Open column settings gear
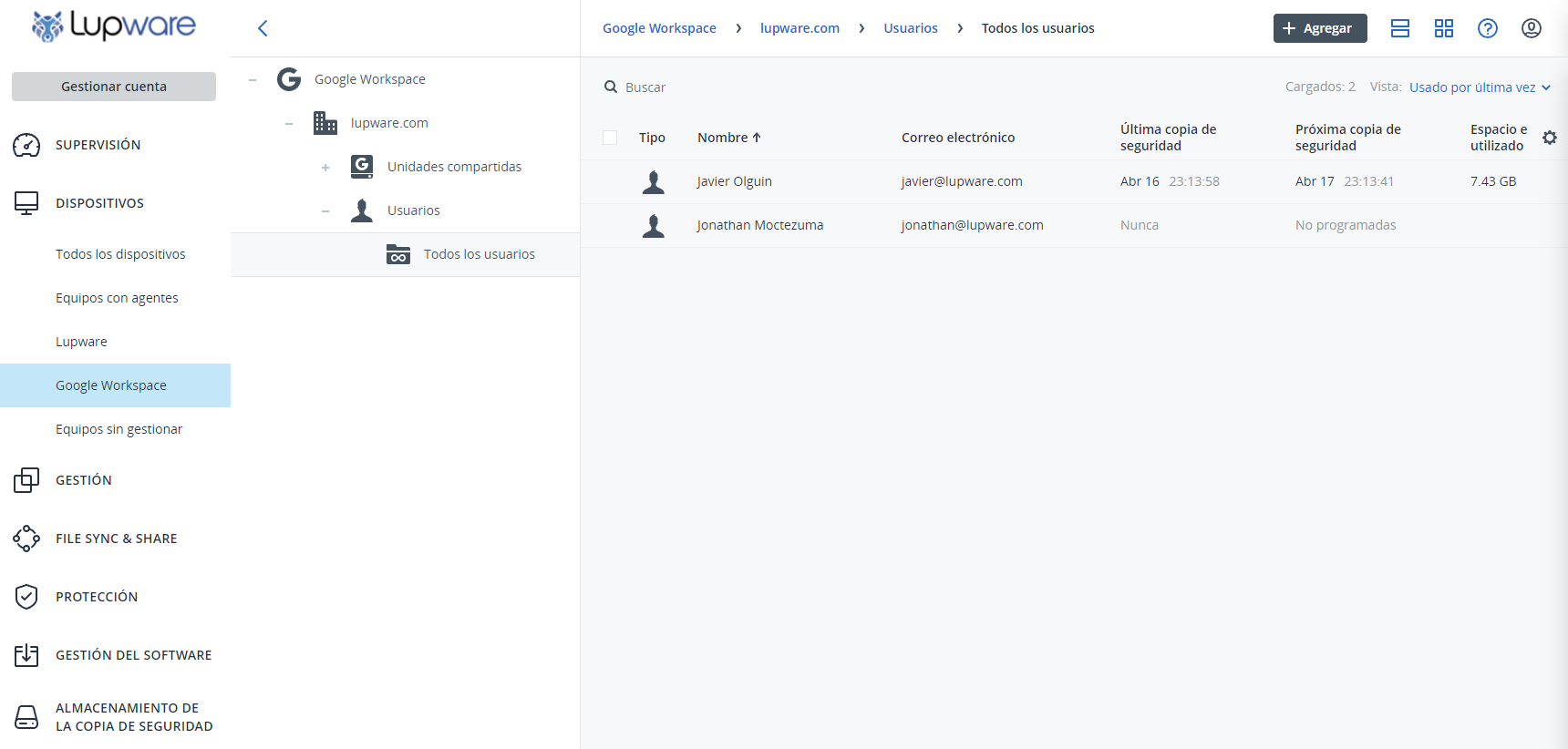This screenshot has width=1568, height=749. tap(1550, 138)
